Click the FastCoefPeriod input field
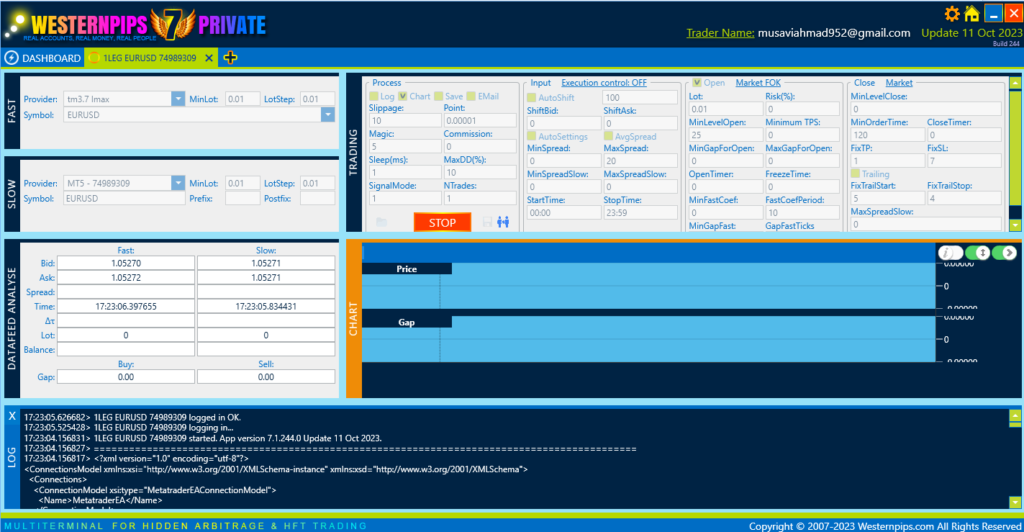 [802, 213]
